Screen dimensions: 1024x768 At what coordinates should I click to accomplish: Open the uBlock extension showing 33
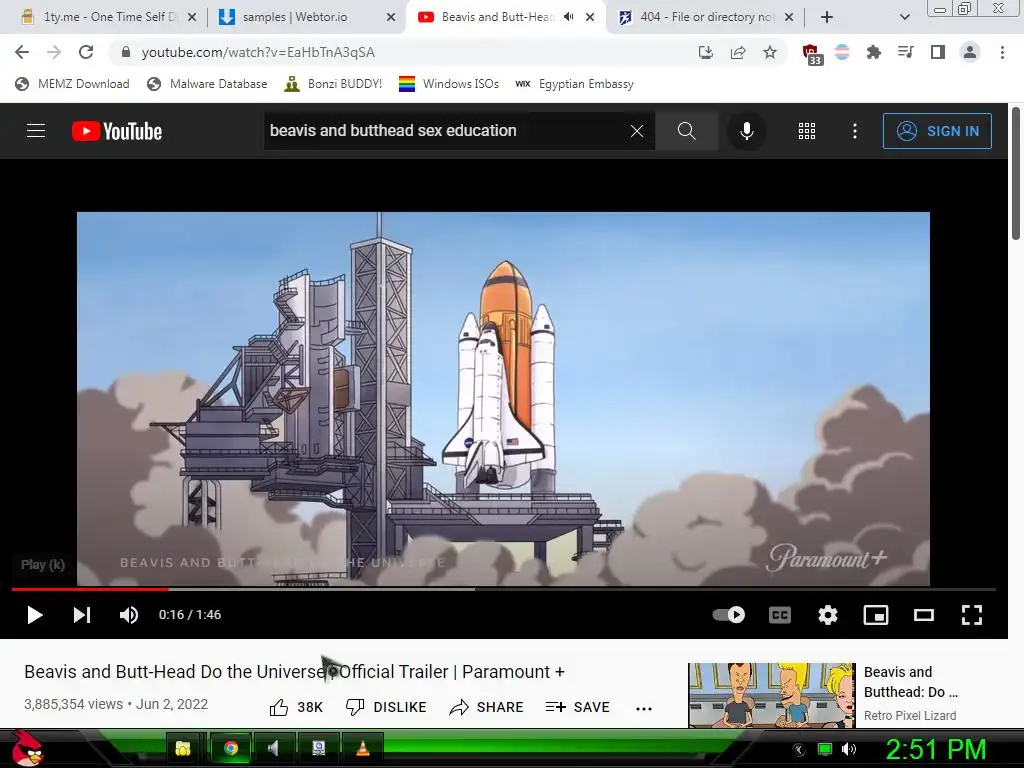[x=811, y=54]
